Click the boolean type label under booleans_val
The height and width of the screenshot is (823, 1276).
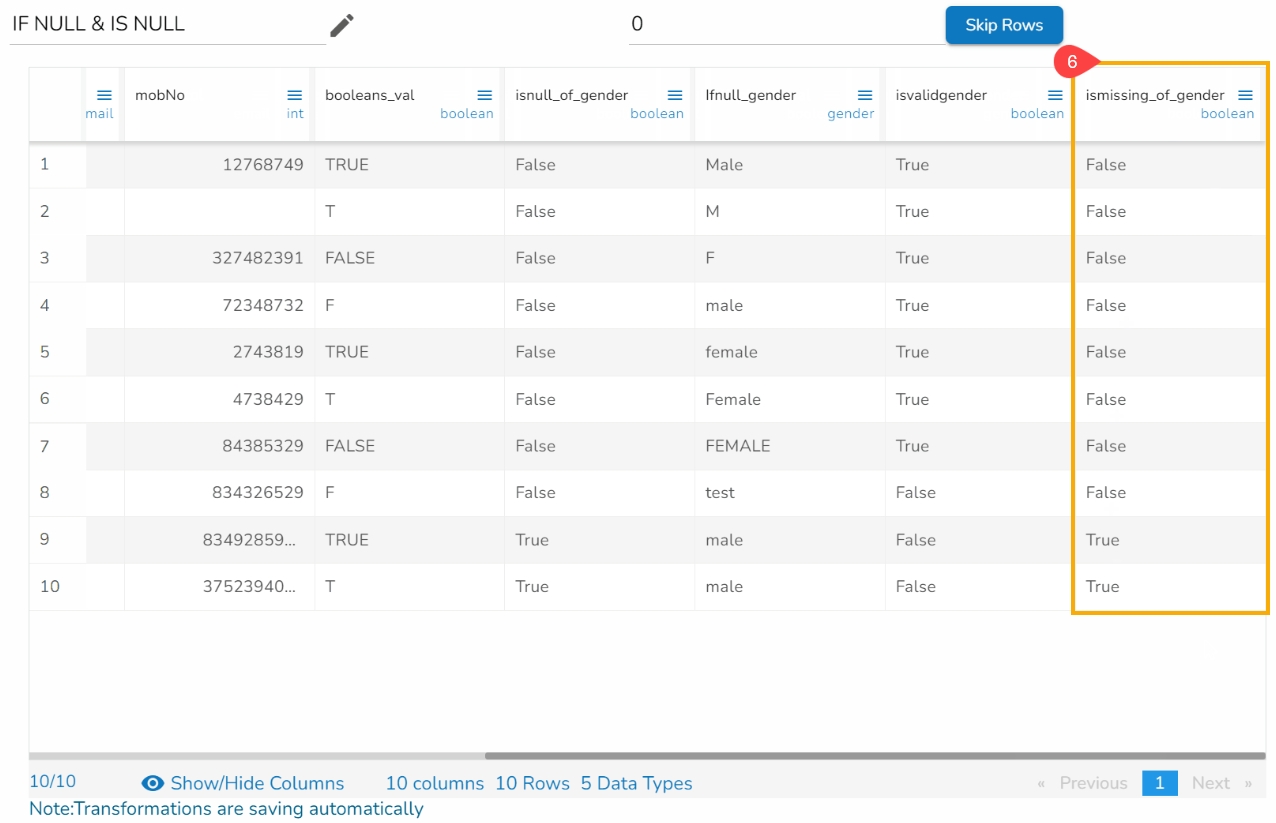coord(466,114)
